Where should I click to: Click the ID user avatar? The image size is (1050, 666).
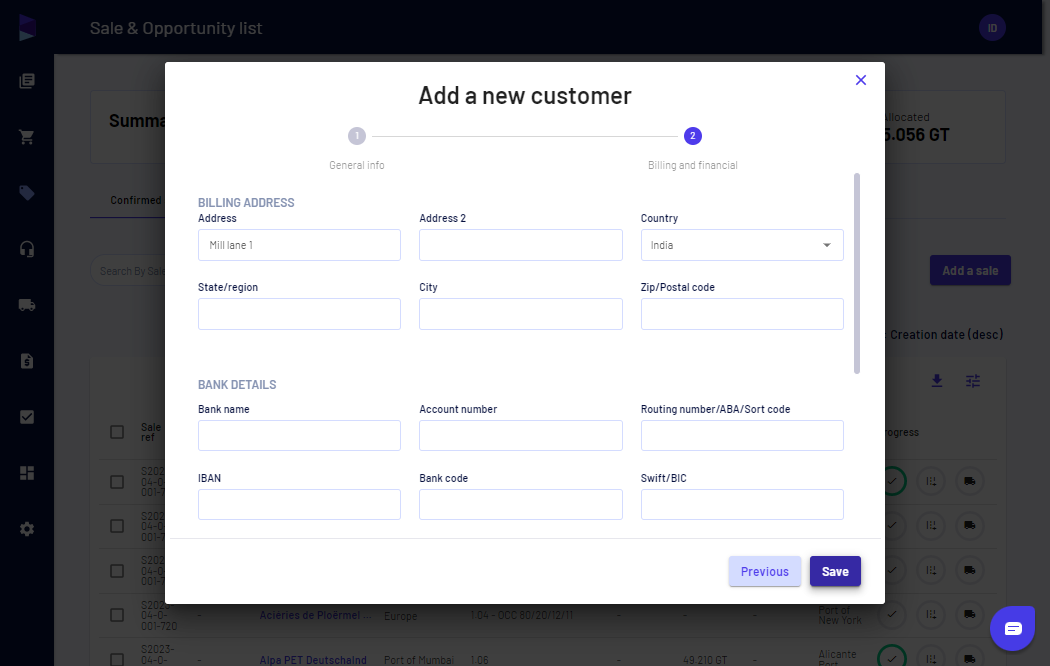tap(992, 28)
